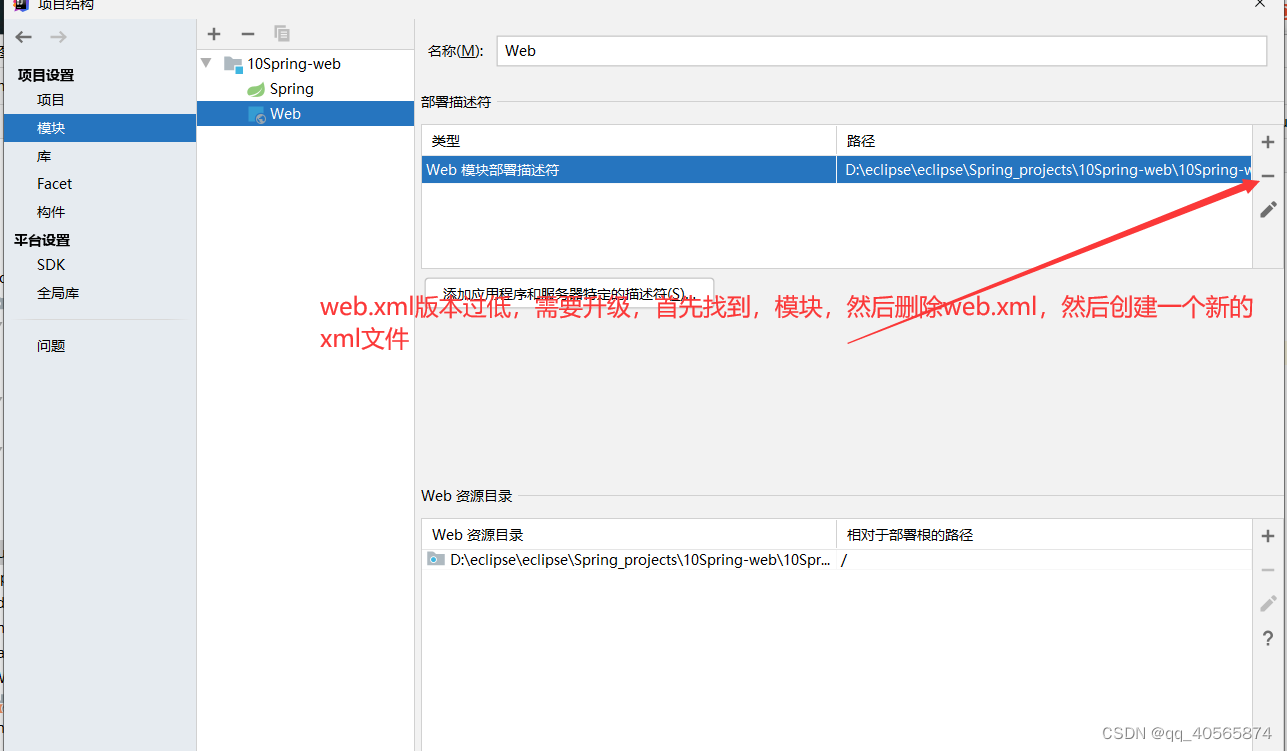The width and height of the screenshot is (1287, 751).
Task: Remove deployment descriptor with minus icon
Action: (x=1268, y=176)
